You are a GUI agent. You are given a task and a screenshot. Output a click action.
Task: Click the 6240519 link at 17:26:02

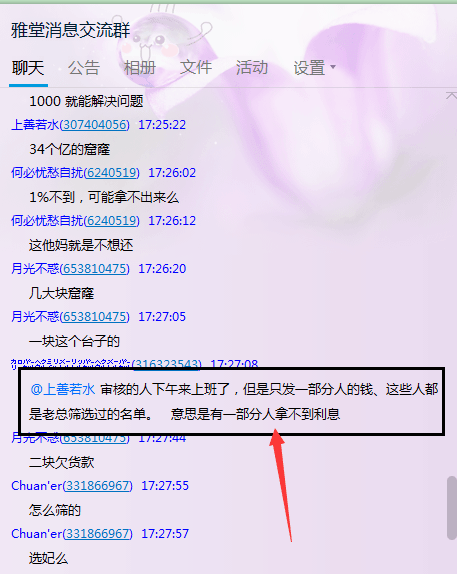[x=112, y=173]
